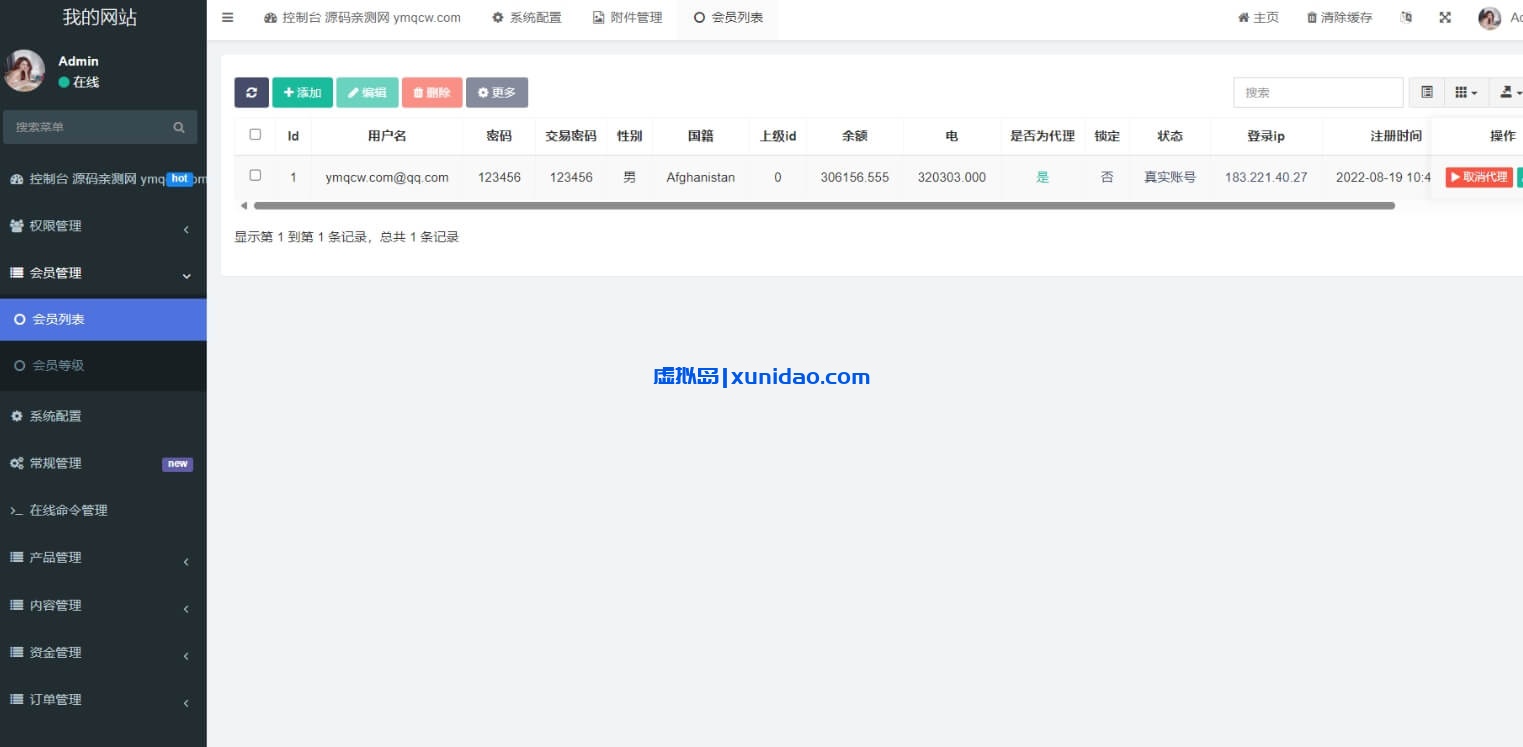Open 清除缓存 to clear the cache
Image resolution: width=1523 pixels, height=747 pixels.
tap(1339, 17)
